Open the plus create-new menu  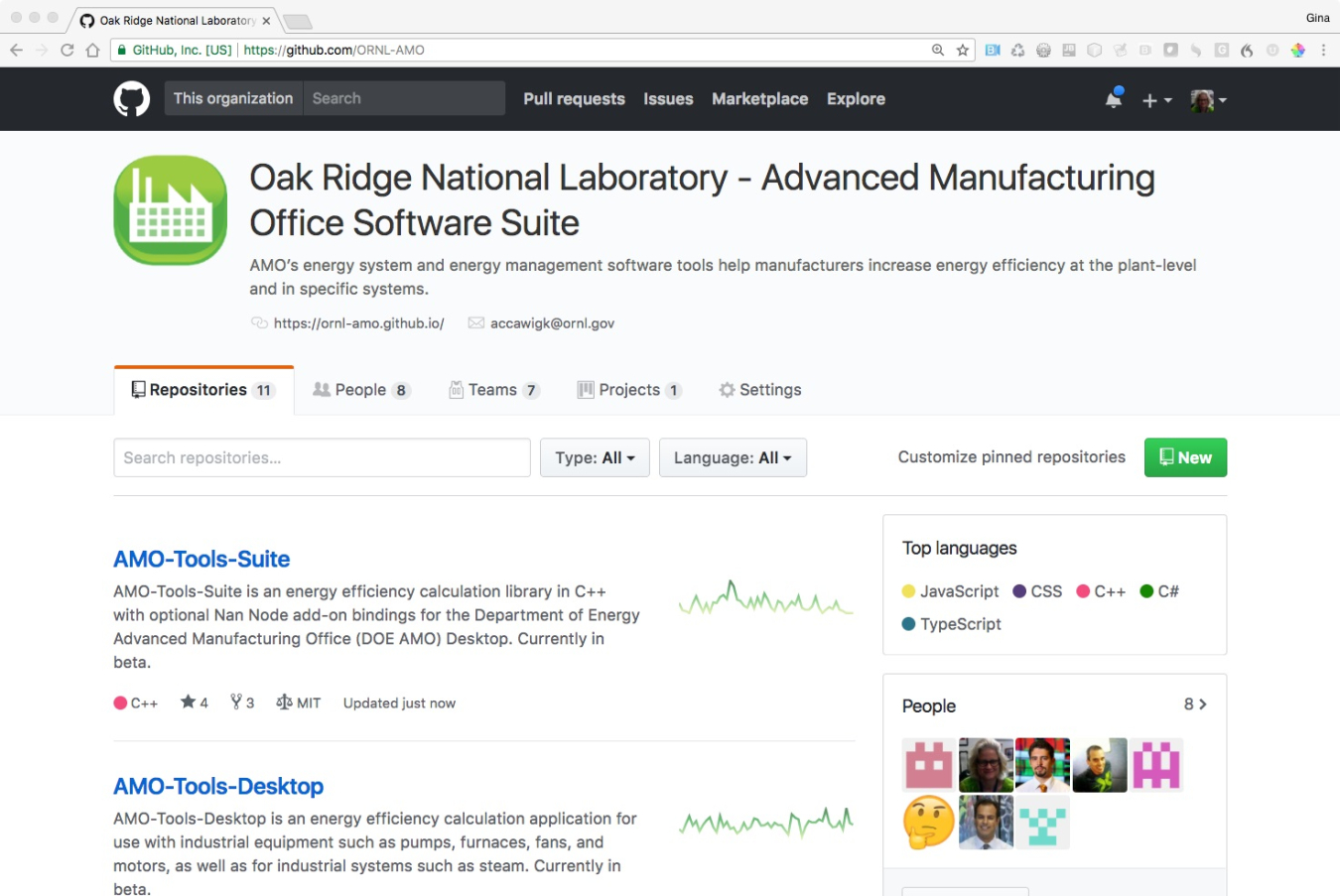1156,100
